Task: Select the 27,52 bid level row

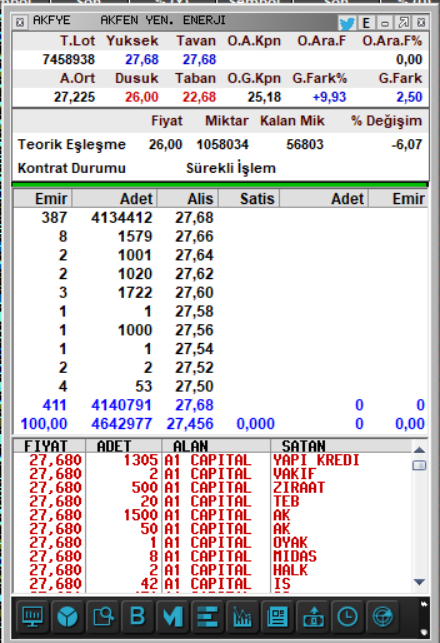Action: [x=221, y=367]
